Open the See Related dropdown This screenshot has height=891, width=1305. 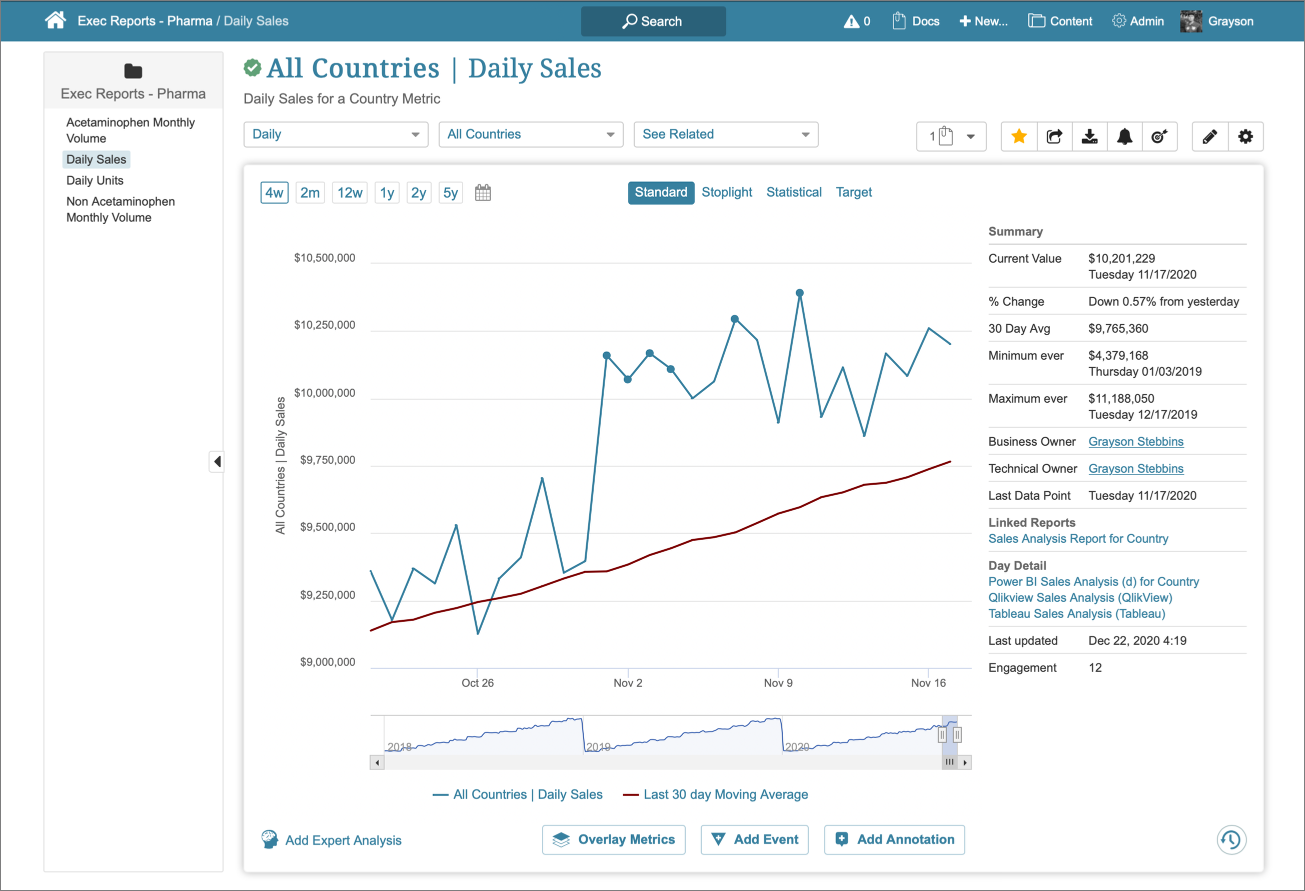726,135
